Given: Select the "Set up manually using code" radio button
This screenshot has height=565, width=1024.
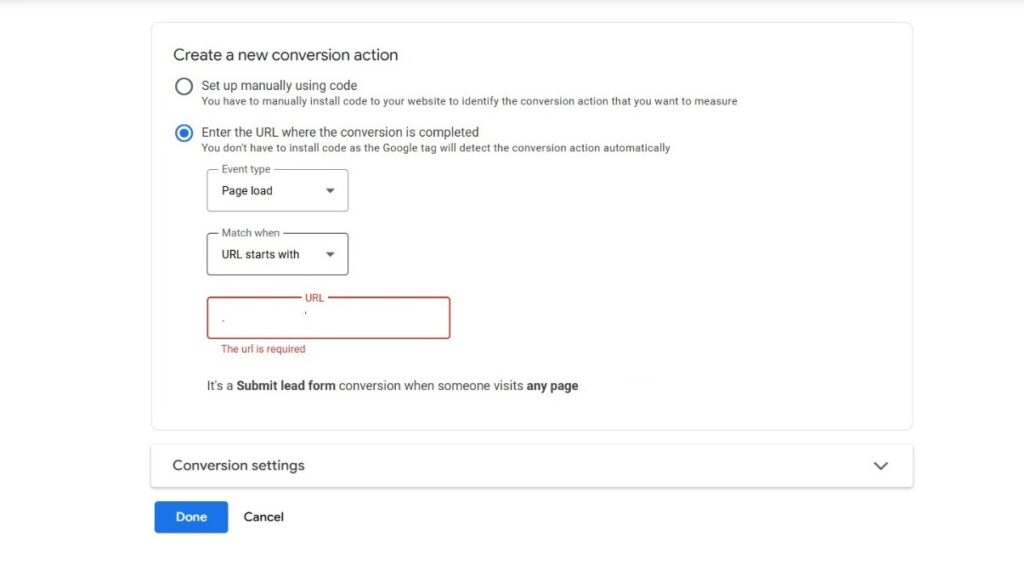Looking at the screenshot, I should (x=184, y=86).
